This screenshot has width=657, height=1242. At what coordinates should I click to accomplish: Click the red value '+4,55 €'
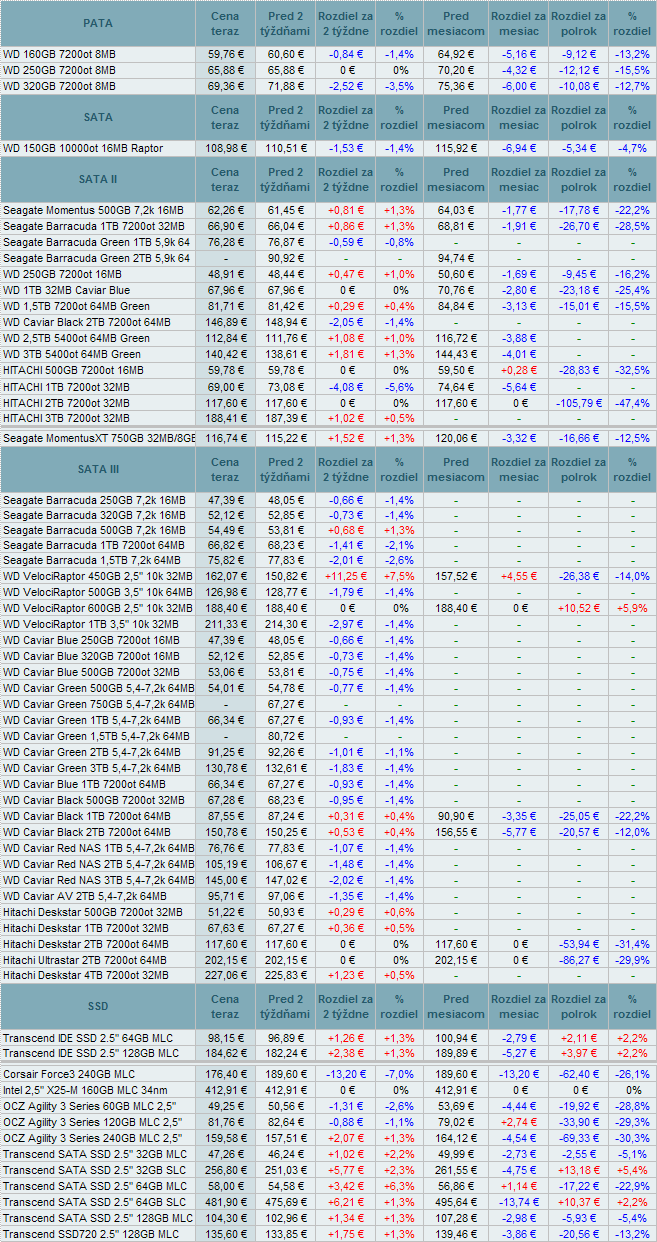(x=518, y=576)
